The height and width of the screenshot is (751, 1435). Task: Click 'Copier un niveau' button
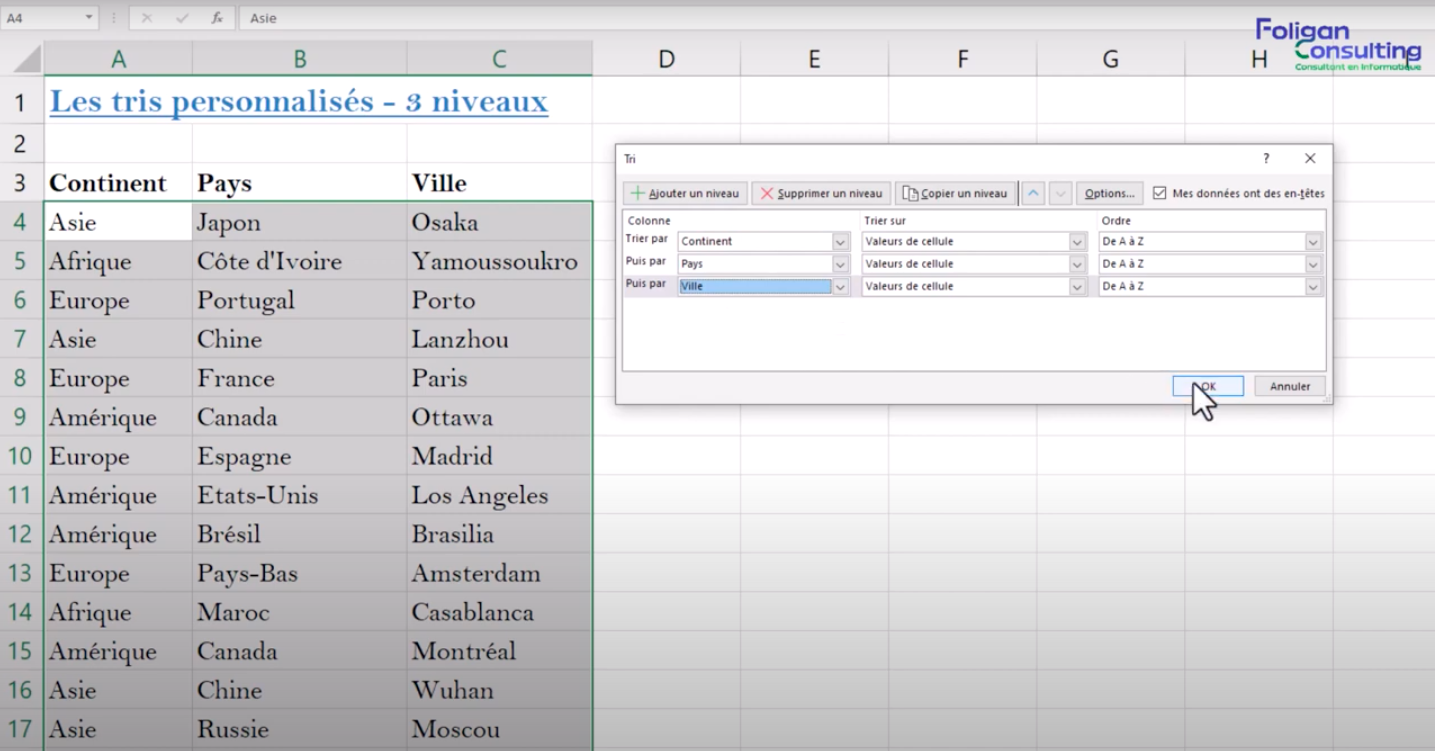(955, 193)
